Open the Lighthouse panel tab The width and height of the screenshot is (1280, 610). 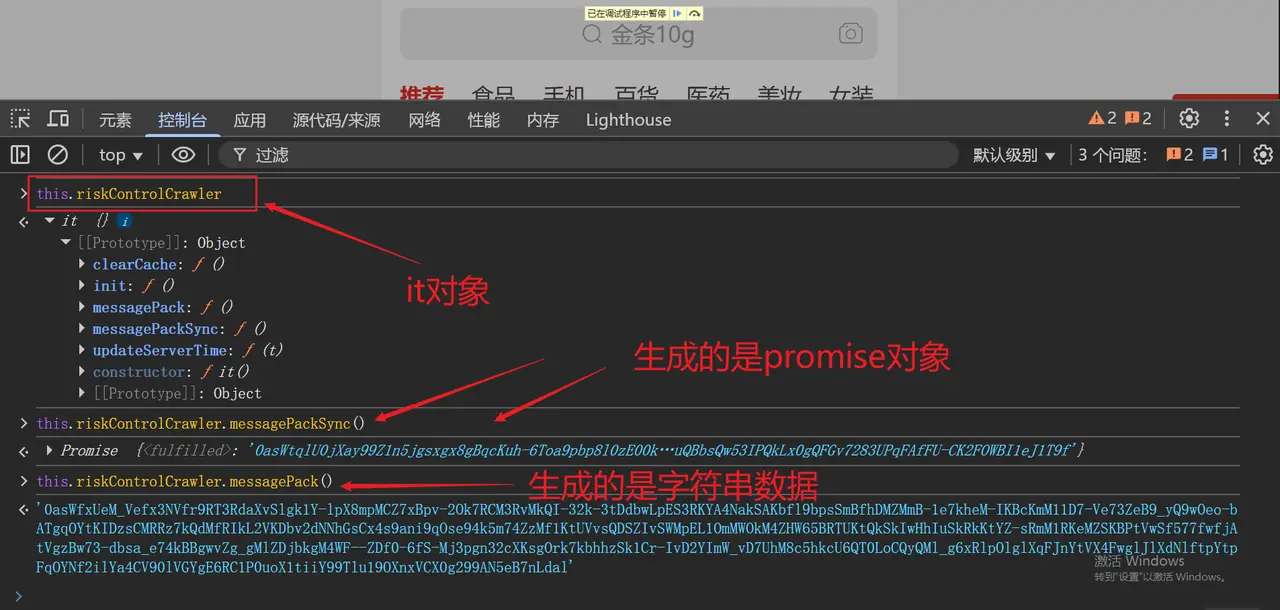coord(627,119)
